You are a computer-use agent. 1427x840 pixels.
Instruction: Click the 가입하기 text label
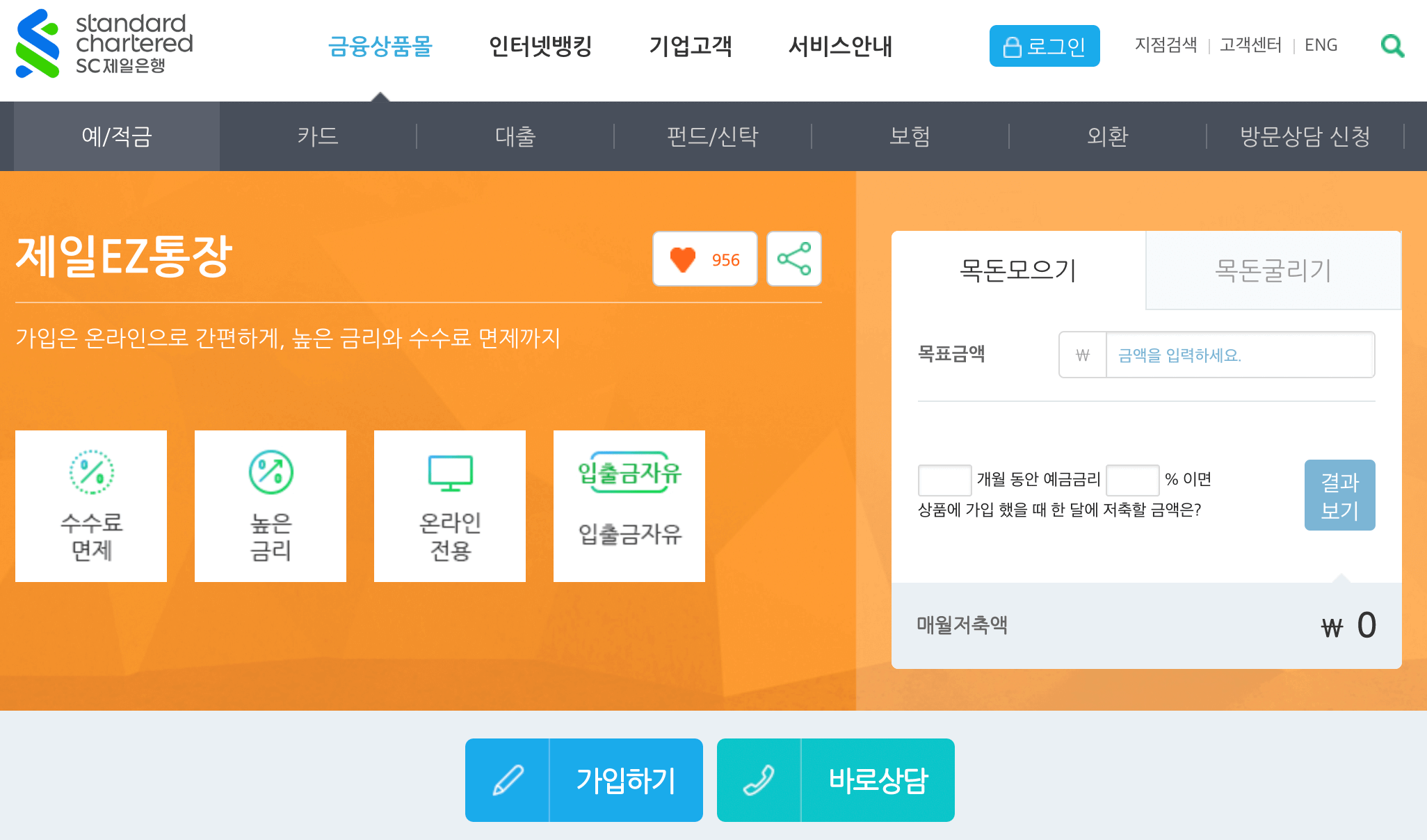pyautogui.click(x=626, y=780)
